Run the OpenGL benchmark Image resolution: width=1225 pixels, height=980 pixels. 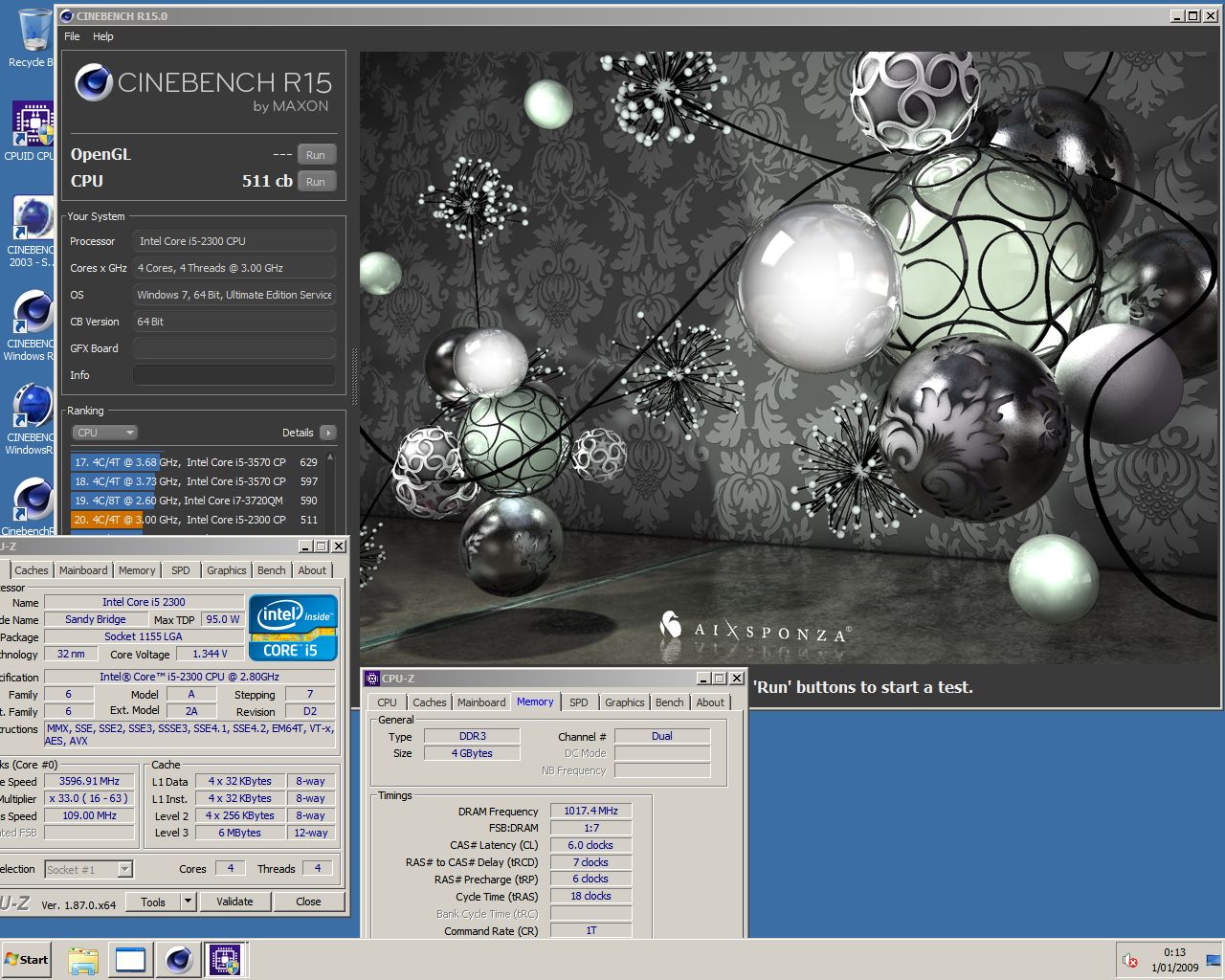point(316,154)
